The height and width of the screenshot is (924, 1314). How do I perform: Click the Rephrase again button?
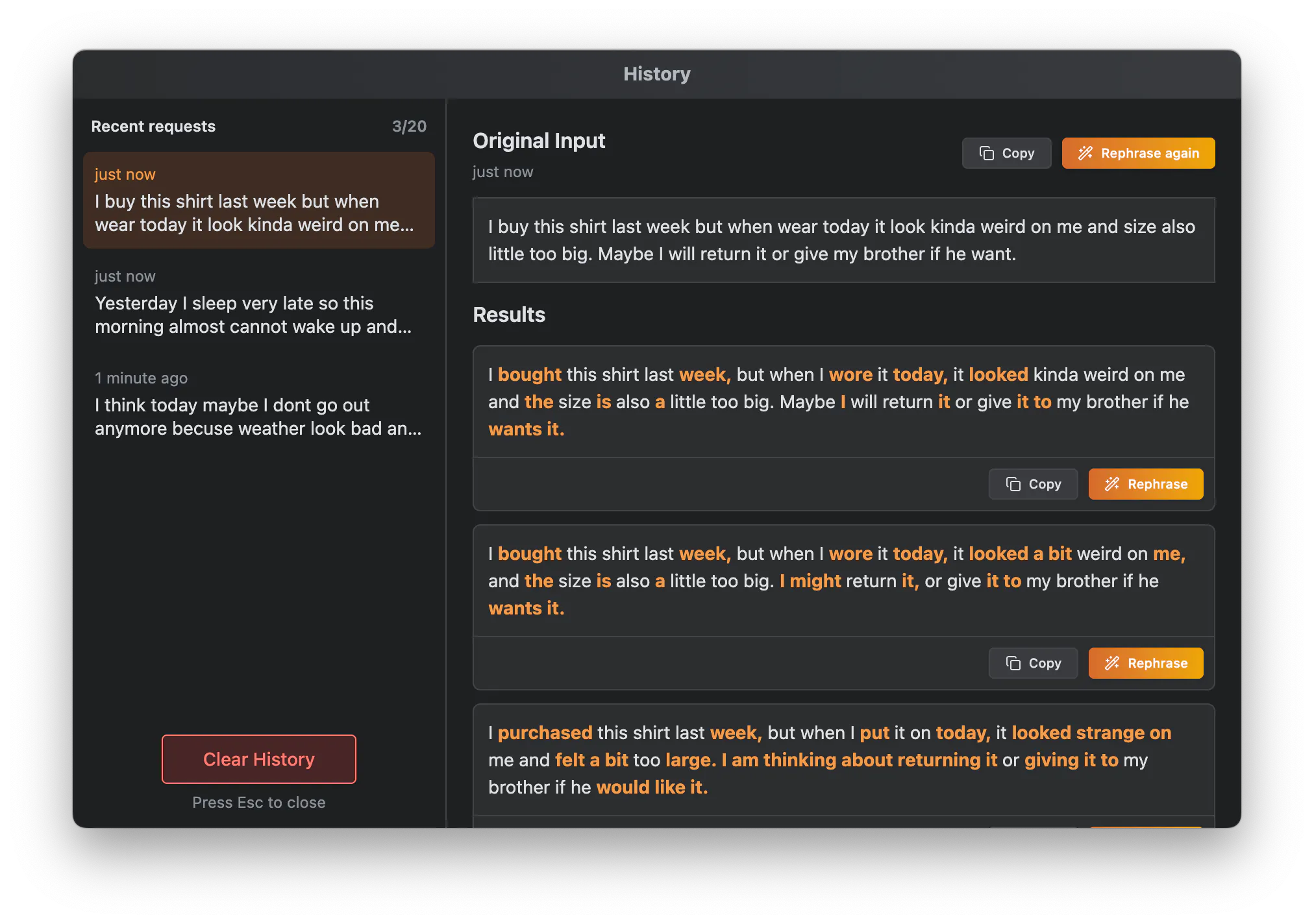pos(1138,153)
